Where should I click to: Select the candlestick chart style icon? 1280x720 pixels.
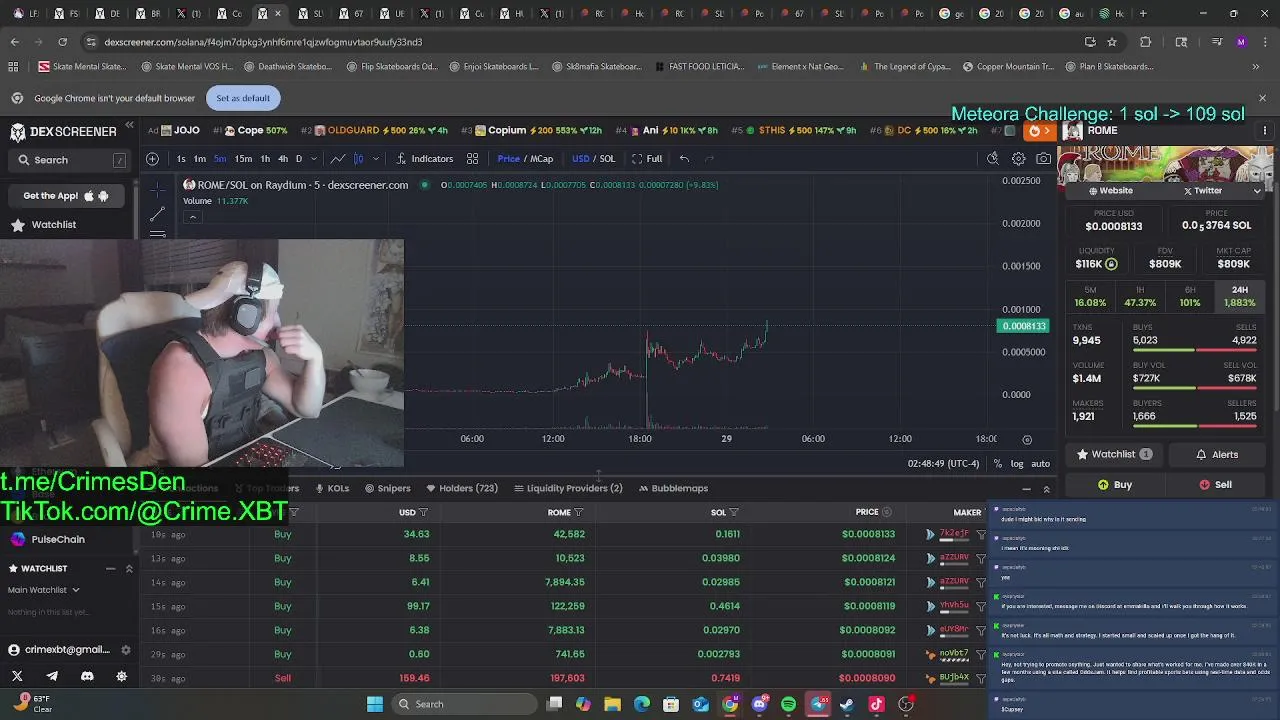[359, 158]
